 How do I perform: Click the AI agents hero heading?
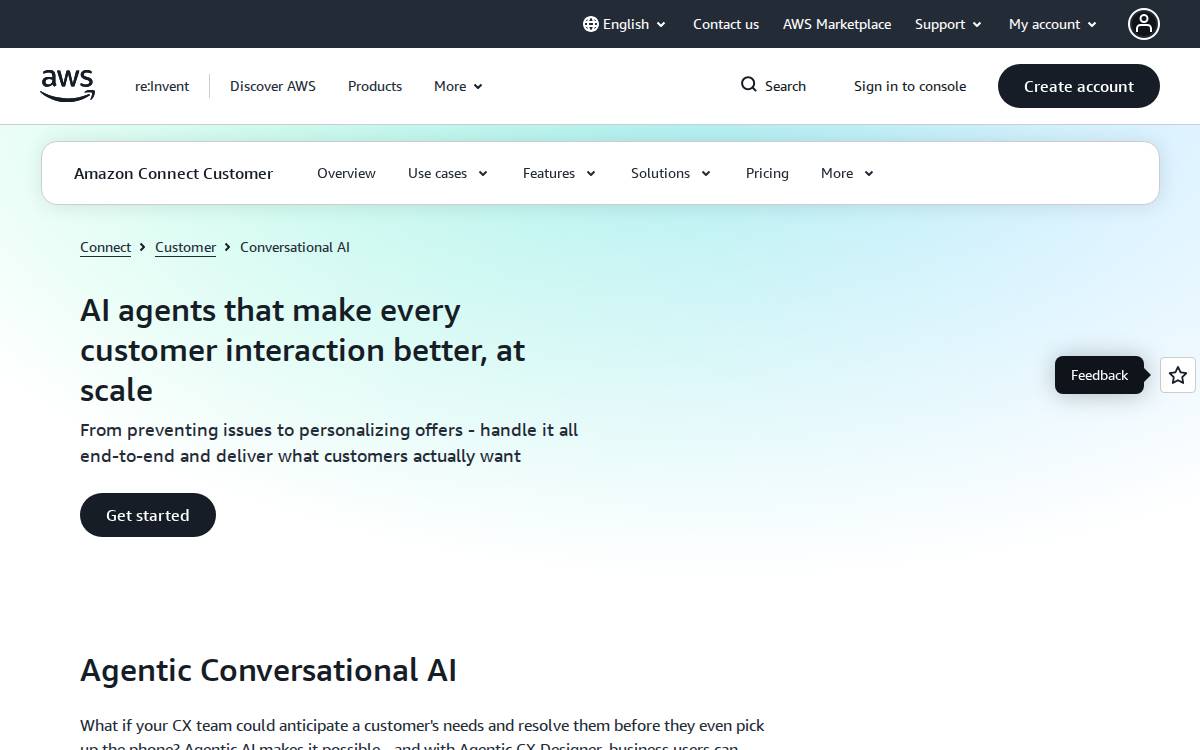[x=303, y=350]
